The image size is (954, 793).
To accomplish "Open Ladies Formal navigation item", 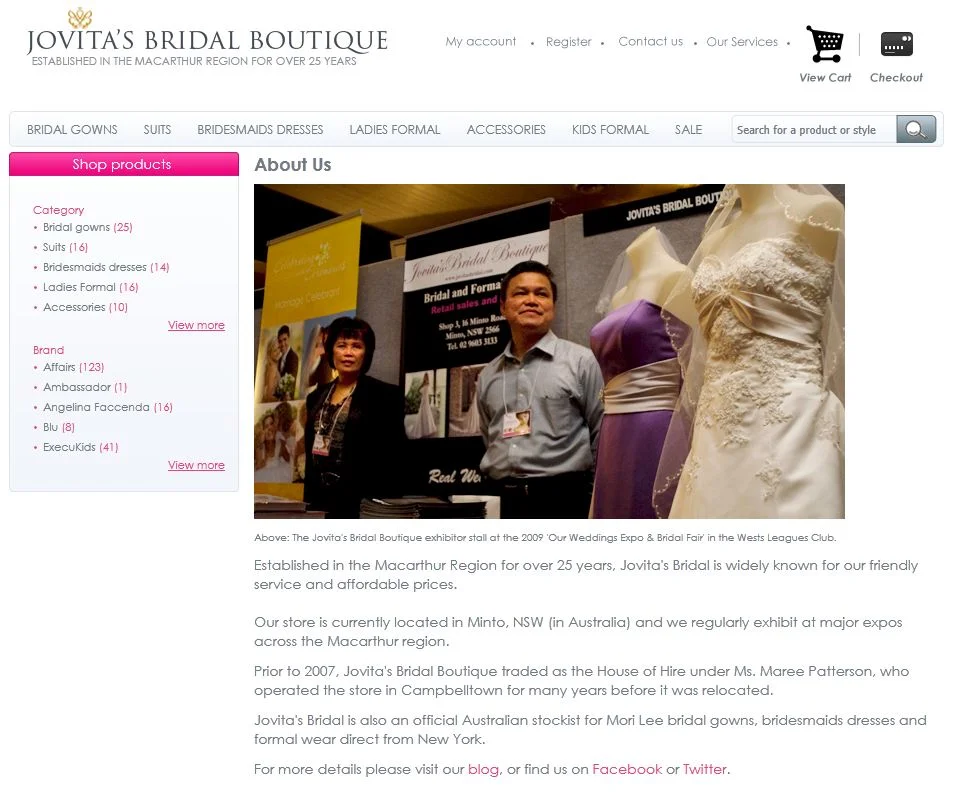I will click(394, 130).
